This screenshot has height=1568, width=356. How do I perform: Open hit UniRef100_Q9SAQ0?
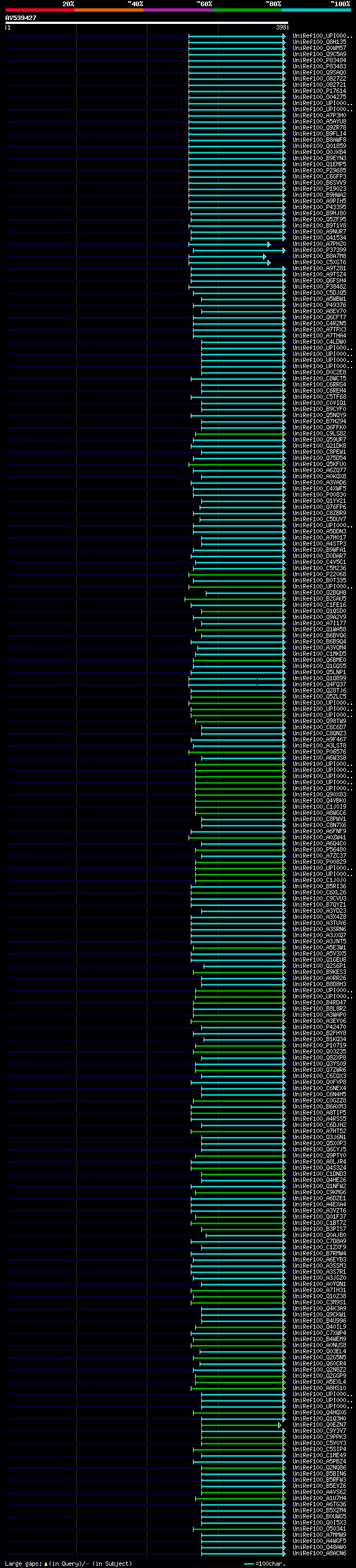tap(319, 72)
